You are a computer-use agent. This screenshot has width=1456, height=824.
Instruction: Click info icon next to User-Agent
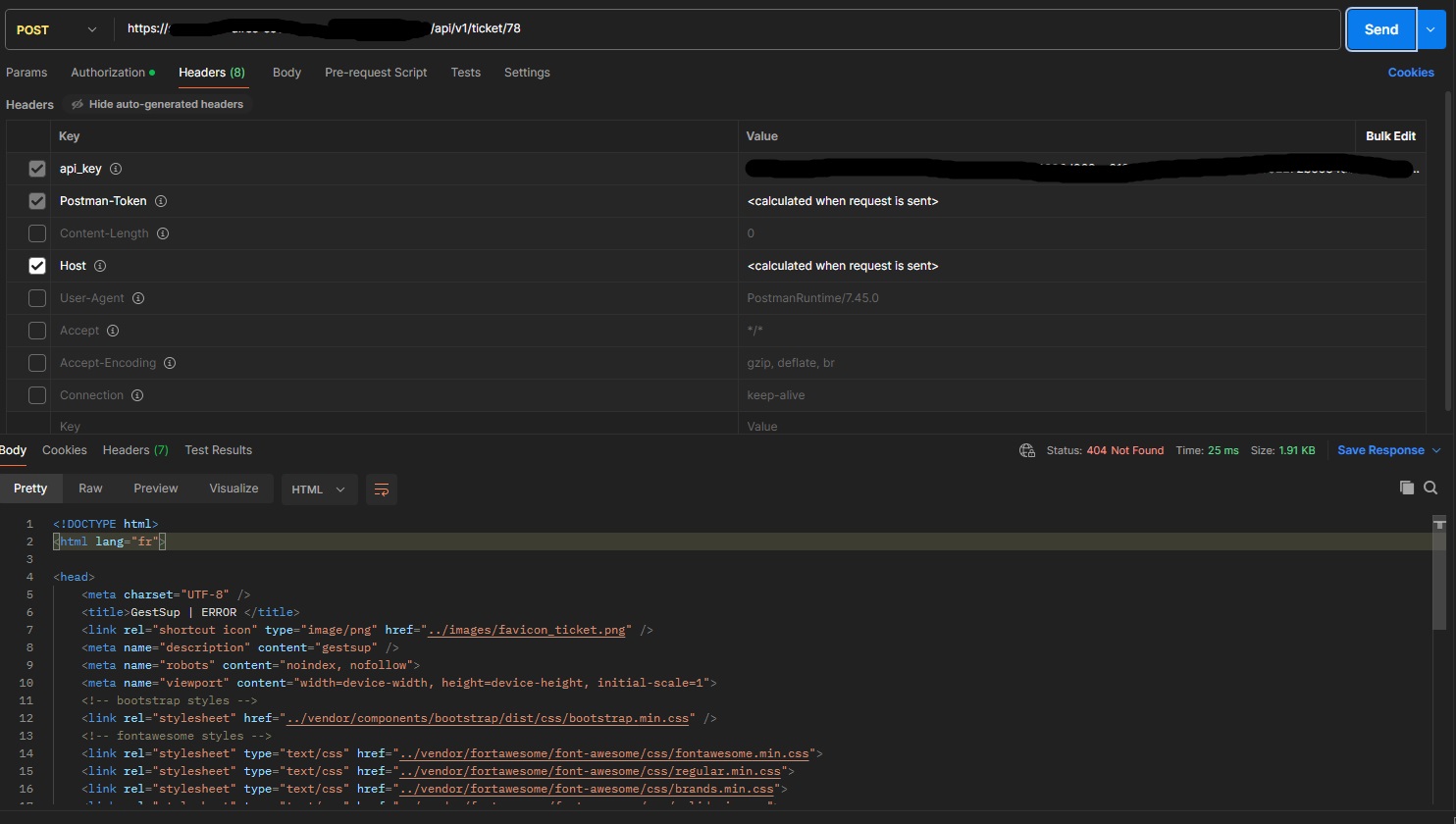tap(138, 298)
